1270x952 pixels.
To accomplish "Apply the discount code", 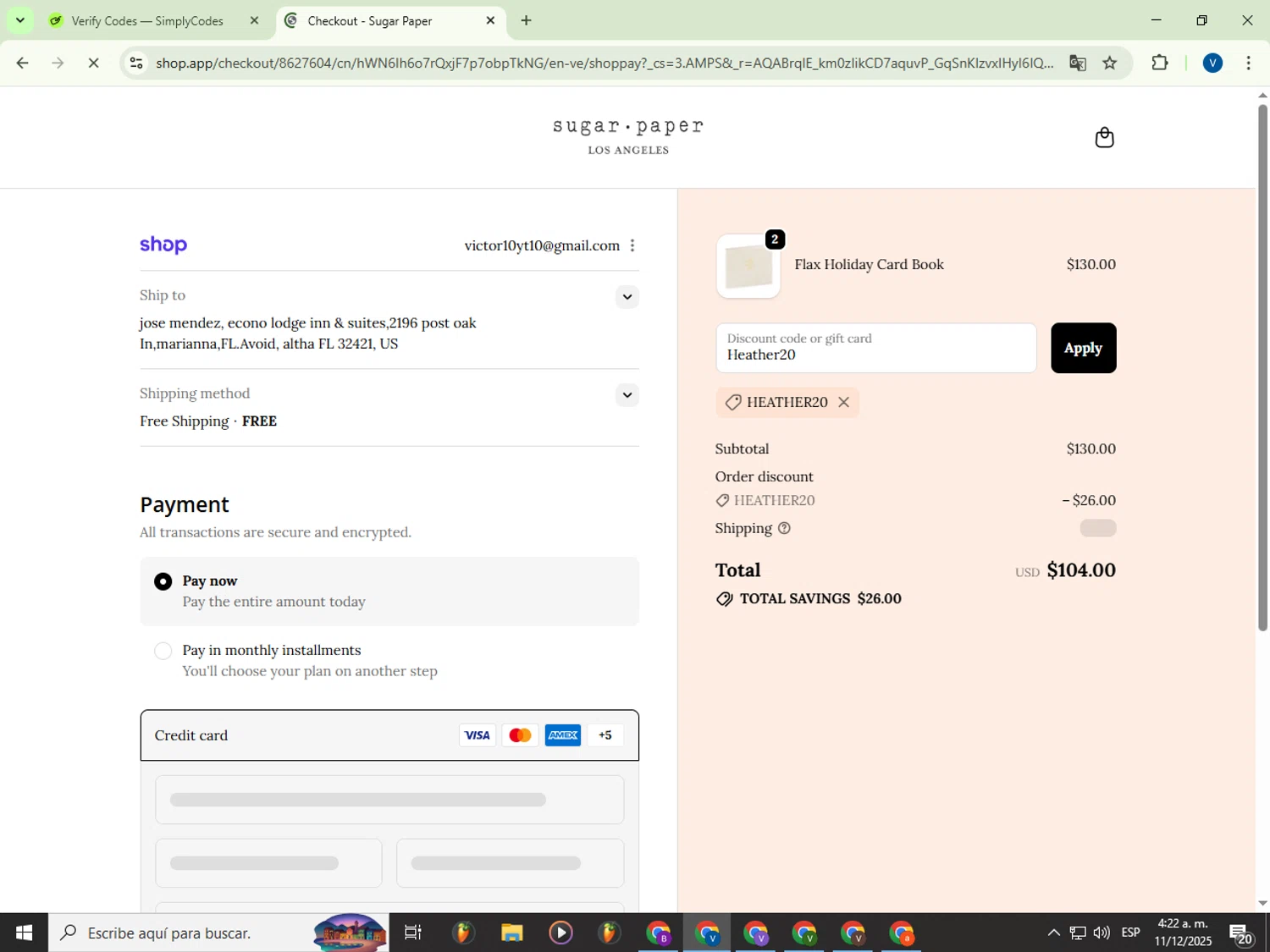I will 1083,348.
